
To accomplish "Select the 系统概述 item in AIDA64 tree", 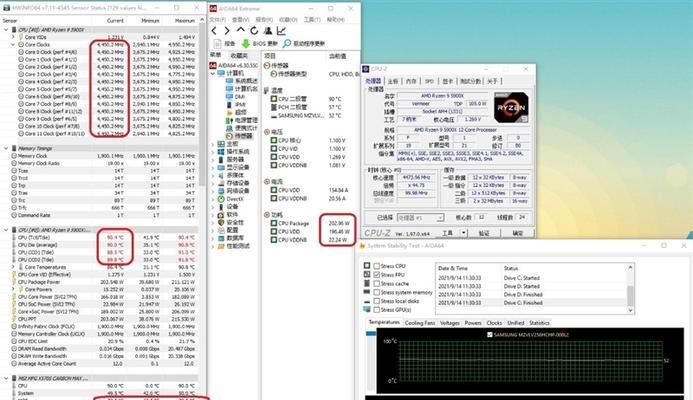I will tap(241, 81).
